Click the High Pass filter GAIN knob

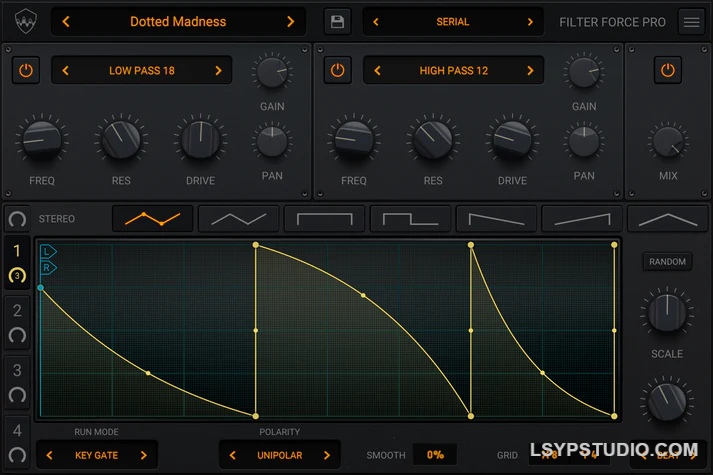point(584,72)
